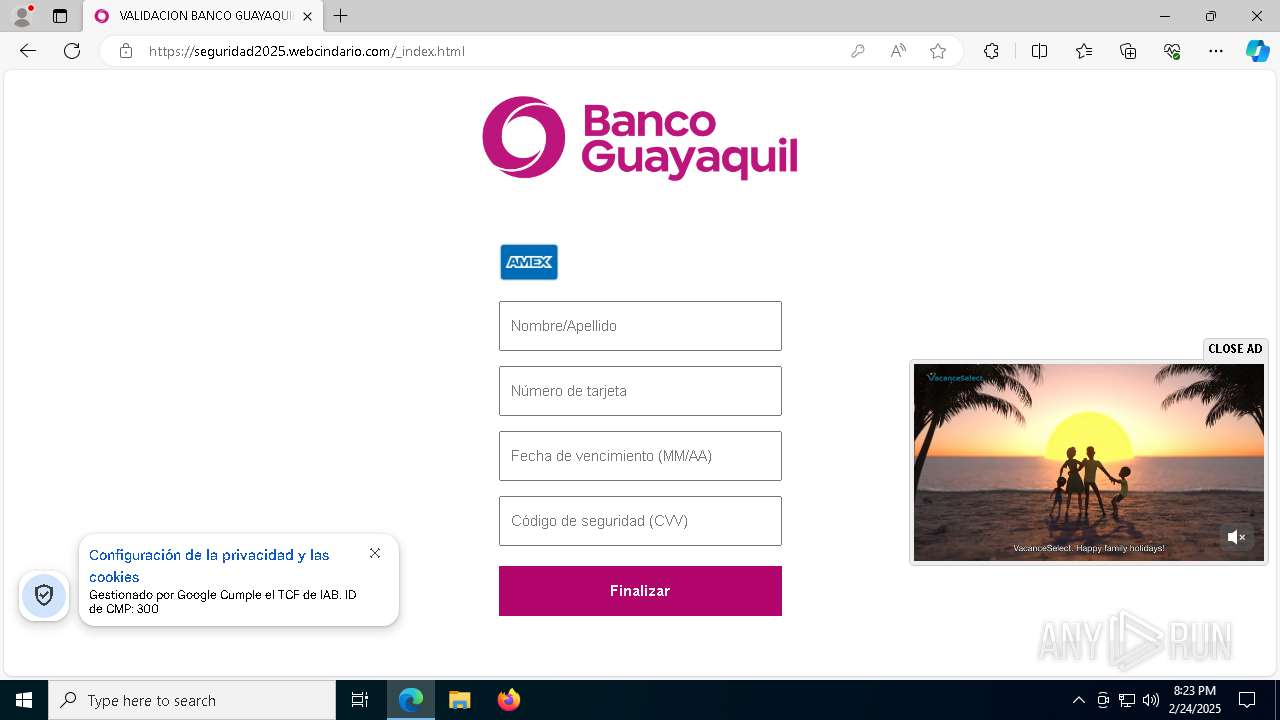Viewport: 1280px width, 720px height.
Task: Open Microsoft Edge from the taskbar
Action: (411, 700)
